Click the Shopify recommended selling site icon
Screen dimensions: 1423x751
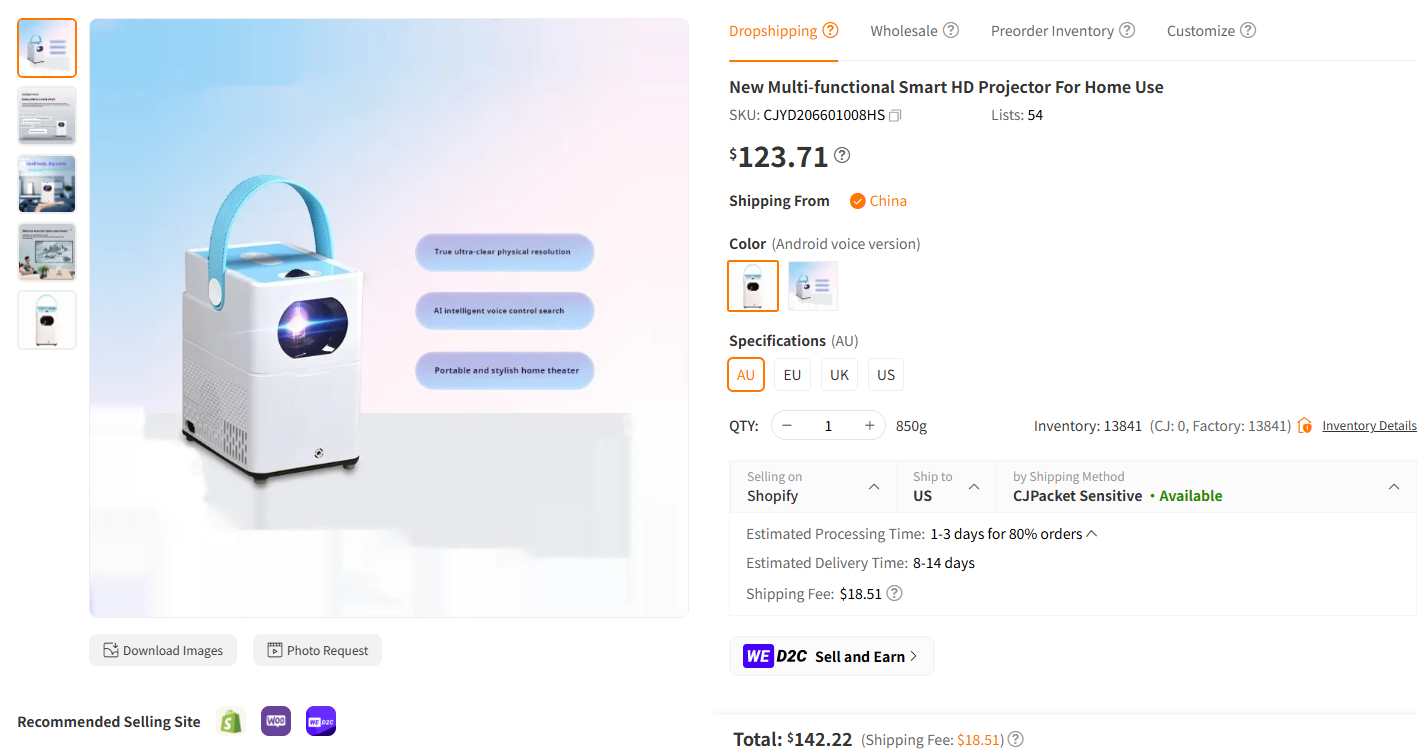pyautogui.click(x=232, y=721)
